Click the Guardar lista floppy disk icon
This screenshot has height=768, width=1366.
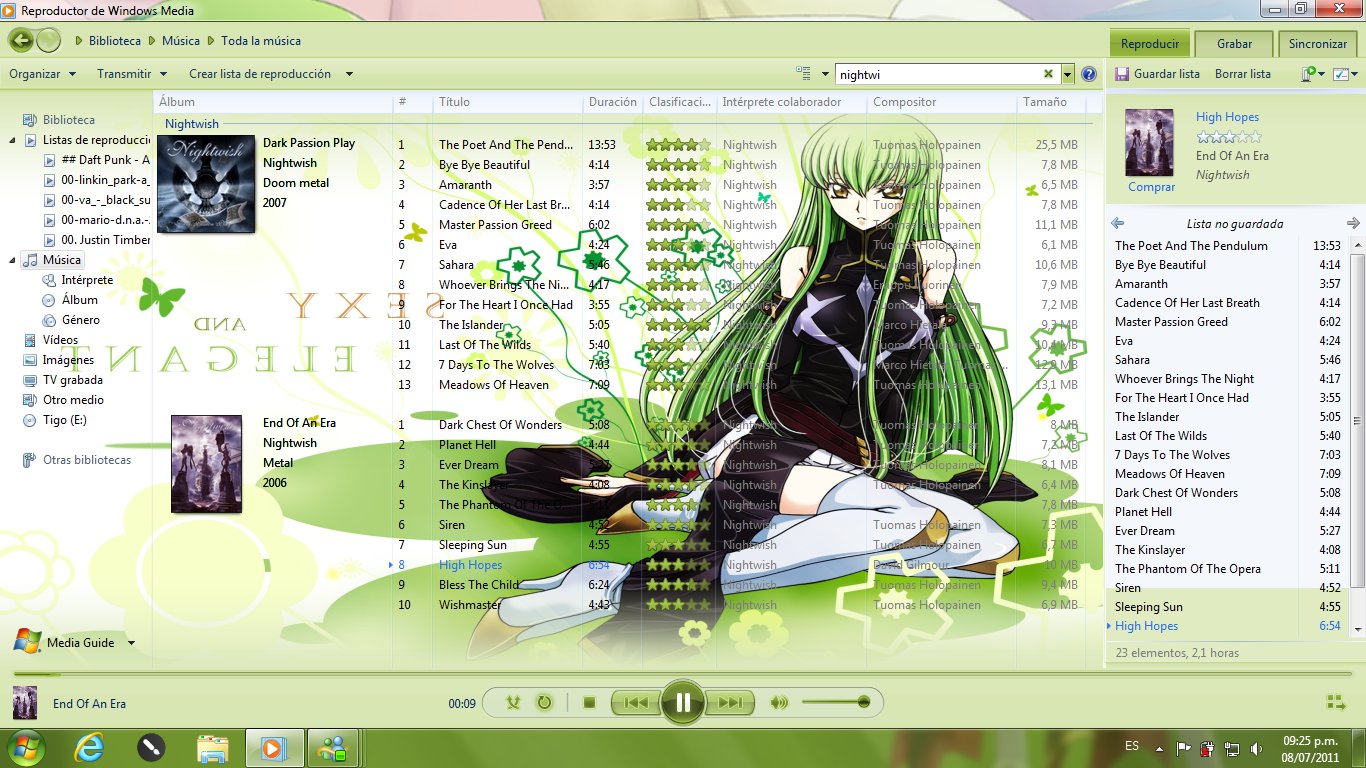(x=1122, y=74)
